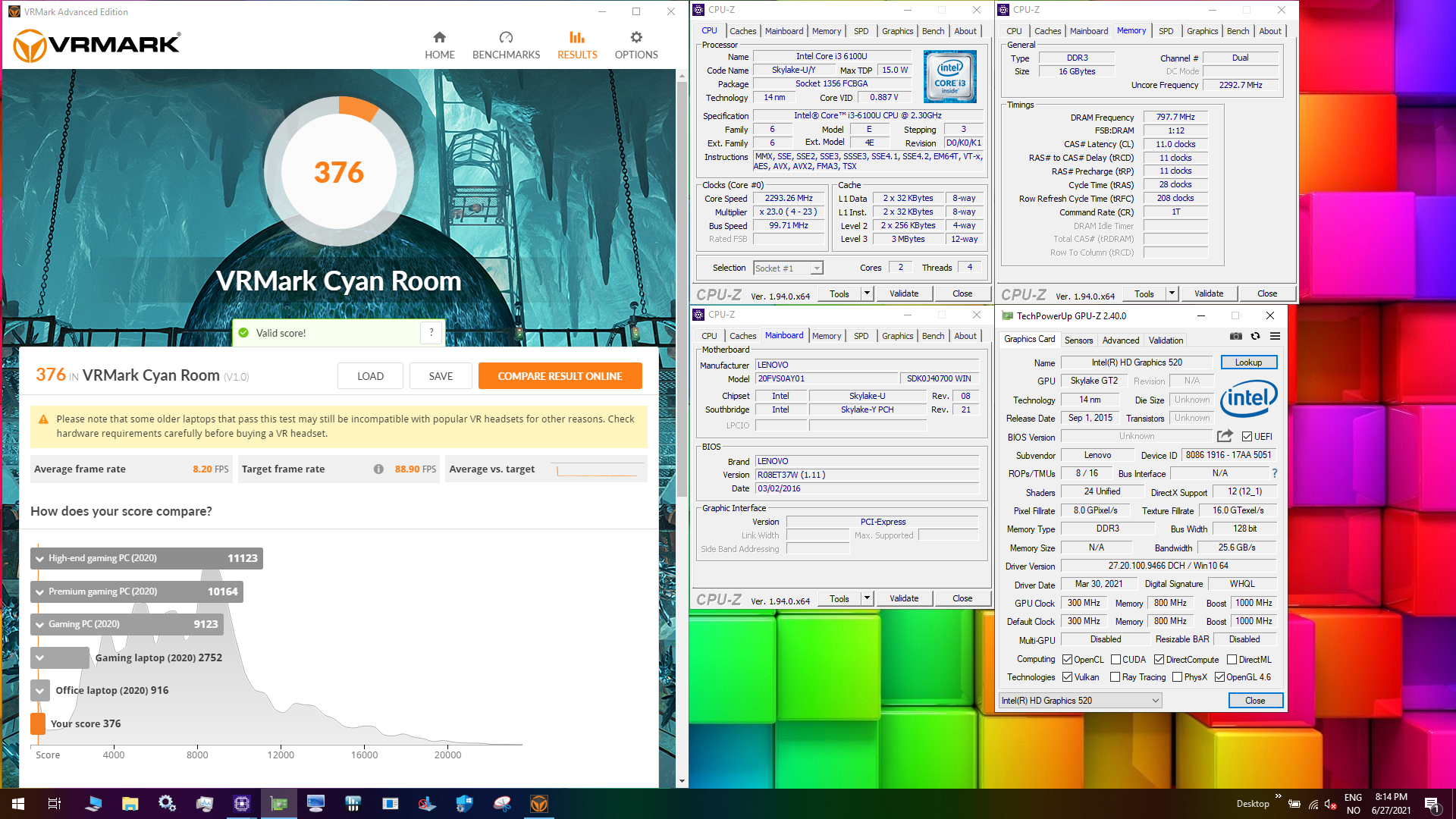This screenshot has width=1456, height=819.
Task: Click the network Wi-Fi tray icon
Action: coord(1313,804)
